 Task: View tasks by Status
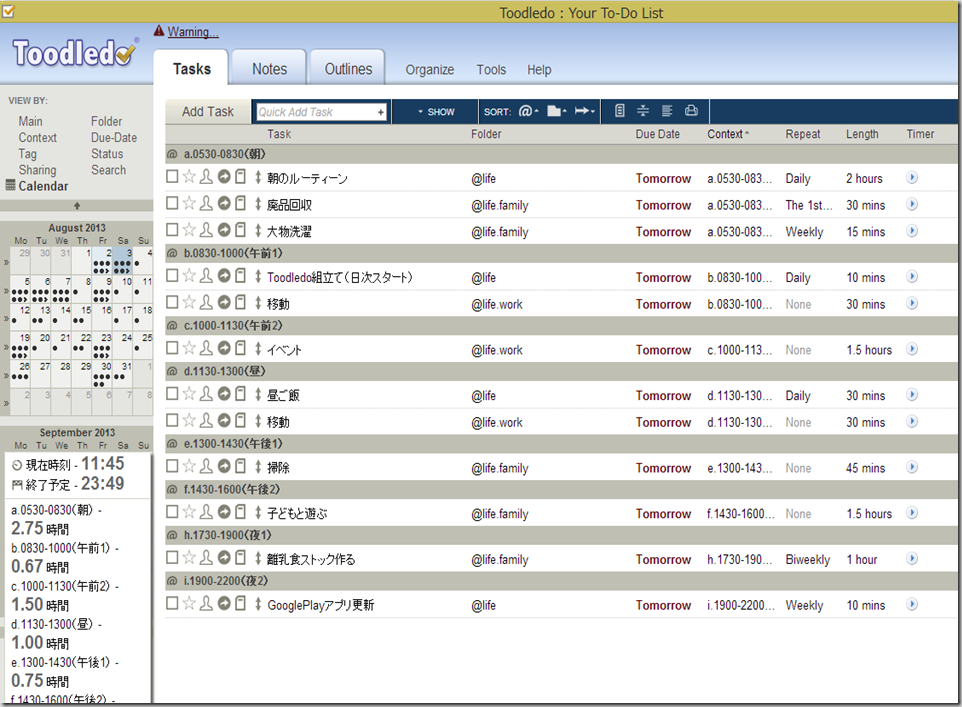pyautogui.click(x=107, y=153)
